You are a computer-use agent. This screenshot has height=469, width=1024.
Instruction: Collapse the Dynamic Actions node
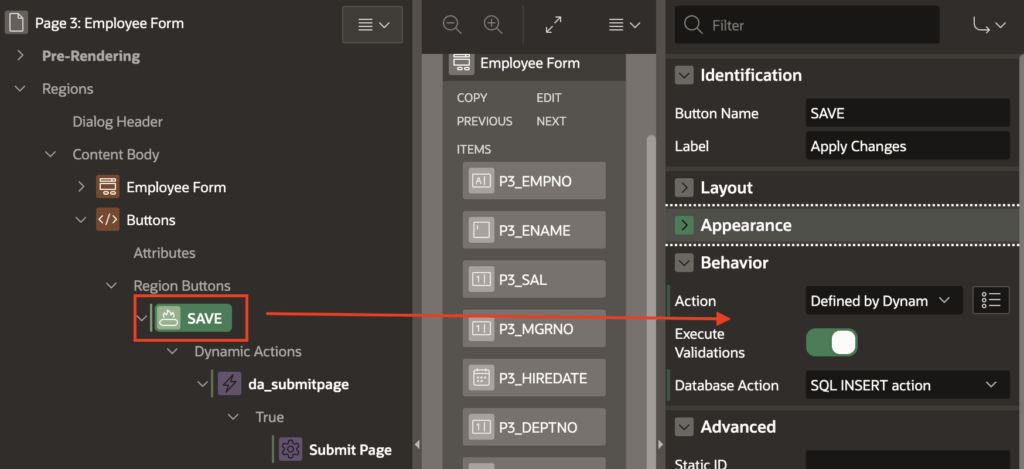pos(172,351)
